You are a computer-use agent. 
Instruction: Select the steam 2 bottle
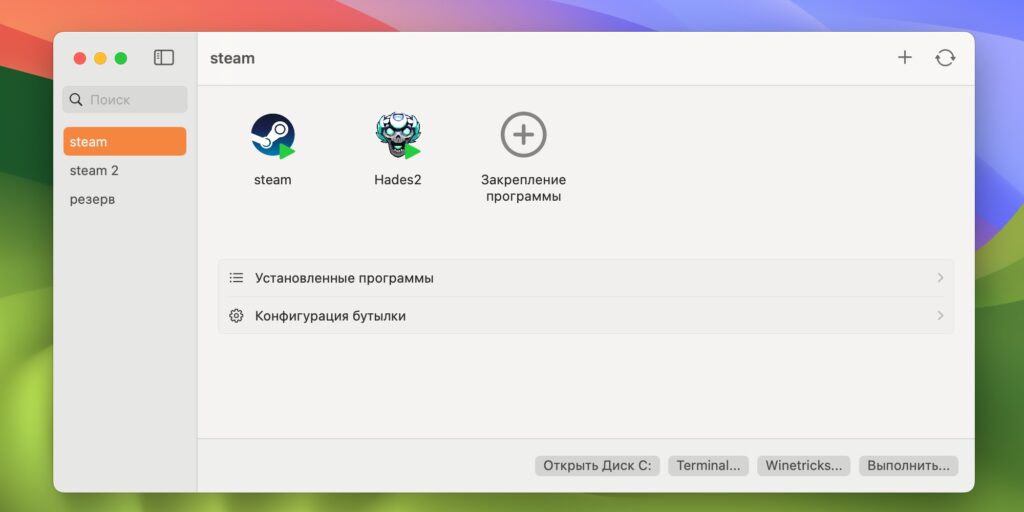[125, 170]
